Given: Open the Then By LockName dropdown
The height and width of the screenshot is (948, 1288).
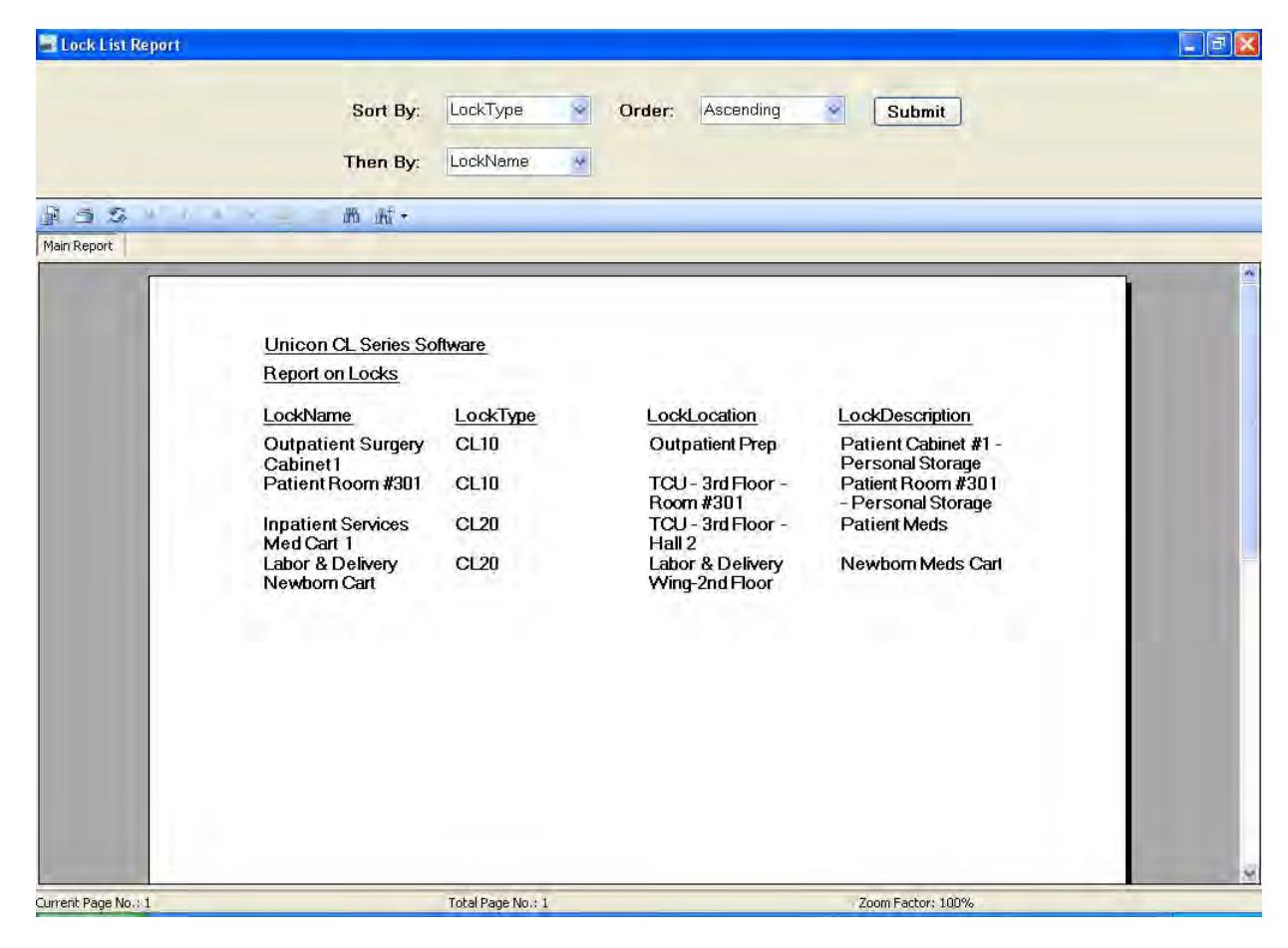Looking at the screenshot, I should [580, 161].
